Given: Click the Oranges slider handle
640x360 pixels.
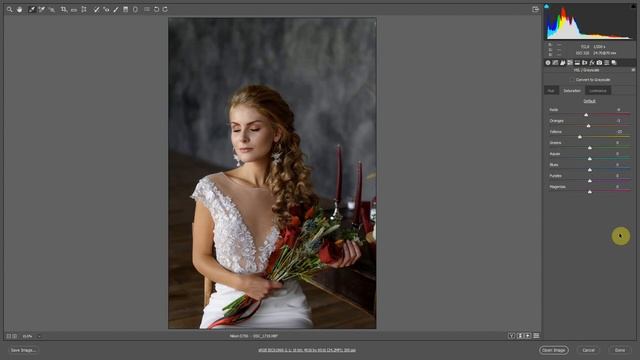Looking at the screenshot, I should [x=589, y=126].
